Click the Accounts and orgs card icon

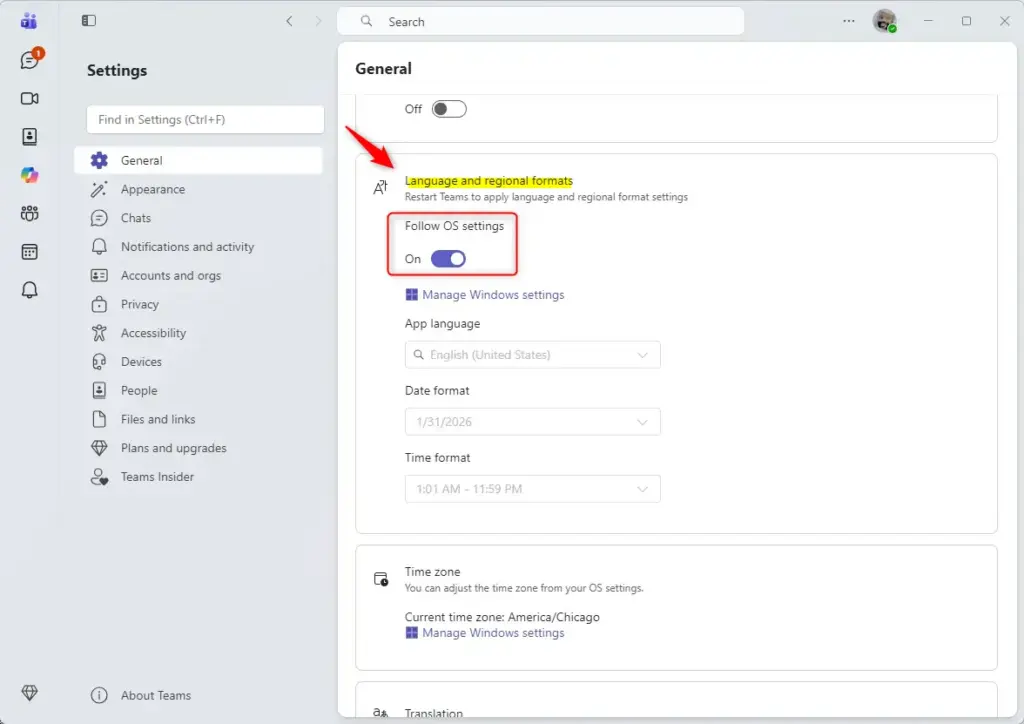pos(99,275)
